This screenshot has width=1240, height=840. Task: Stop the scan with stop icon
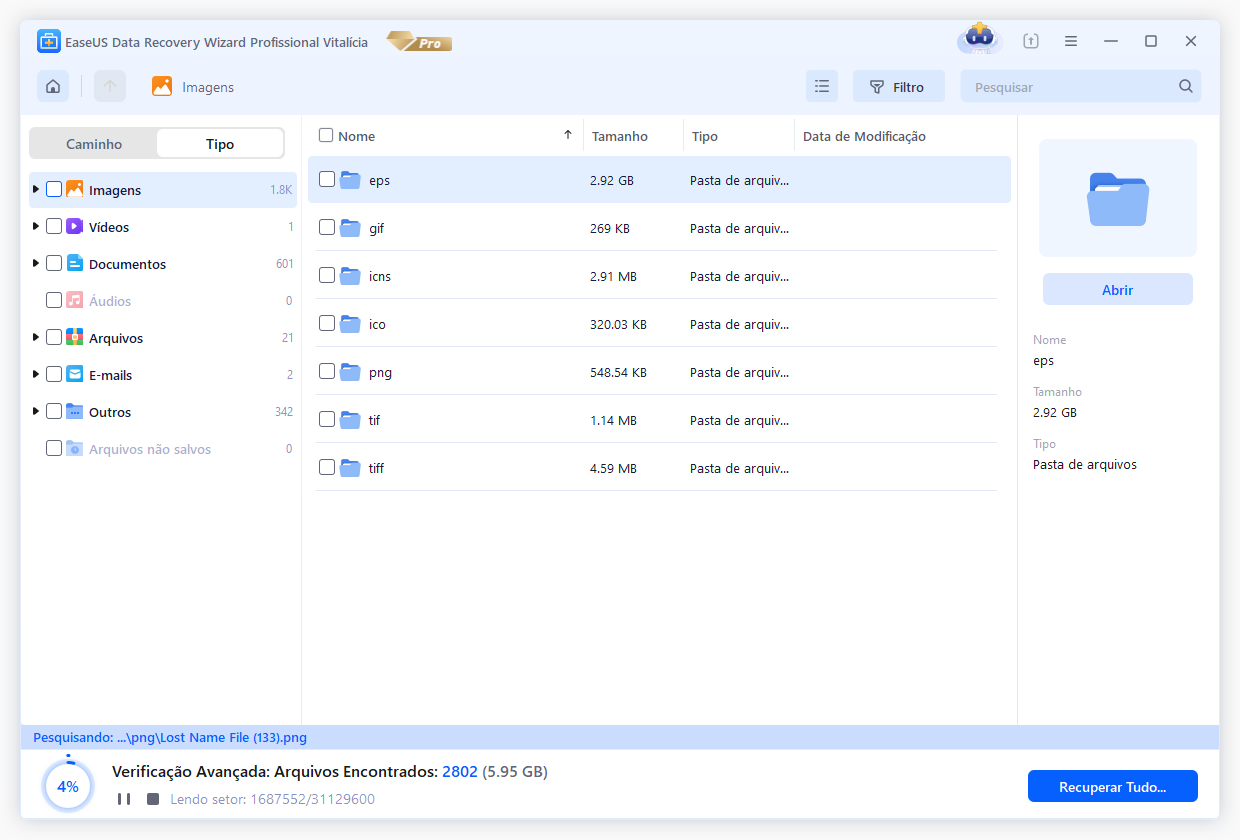[153, 799]
